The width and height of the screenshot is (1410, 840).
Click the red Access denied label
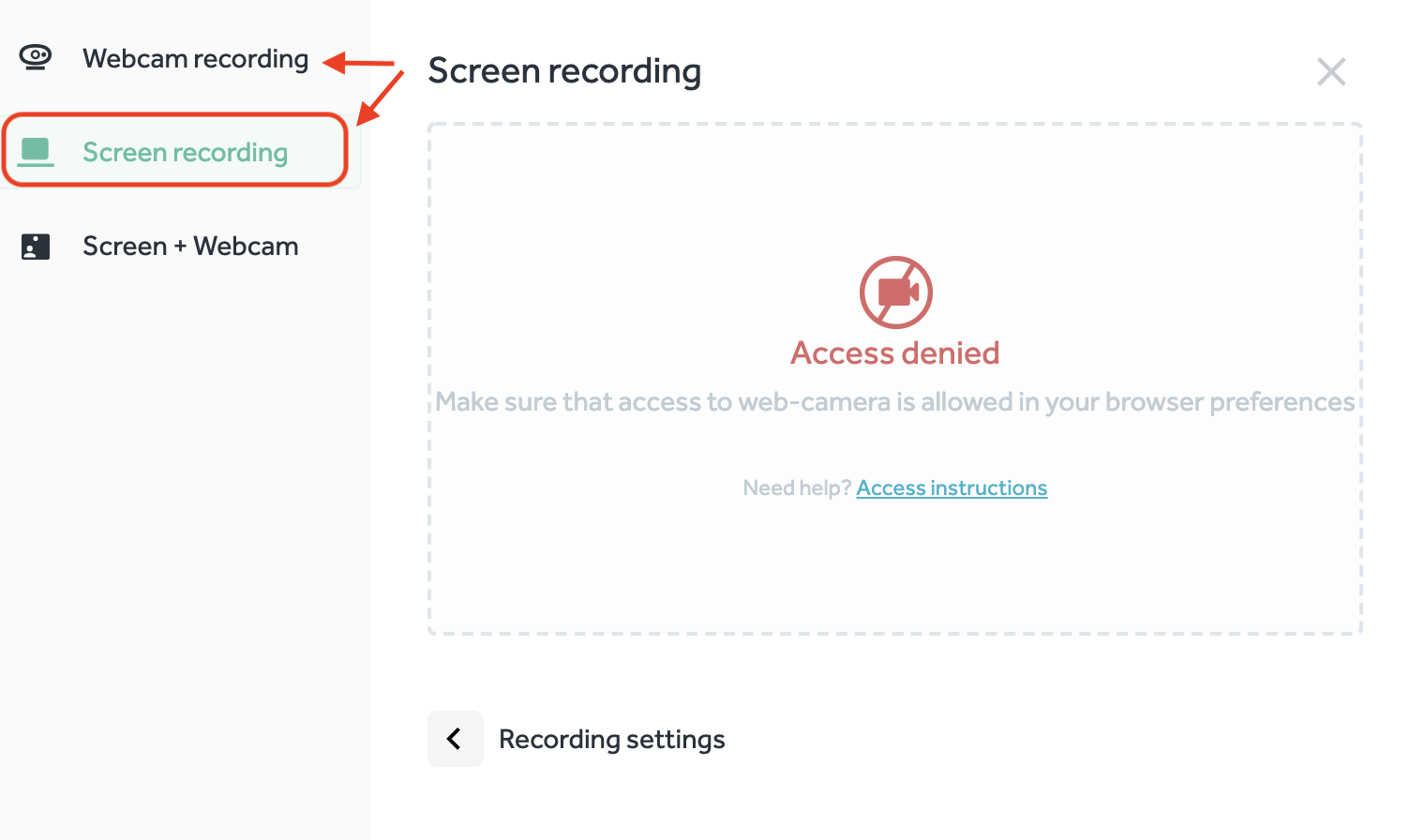(895, 353)
